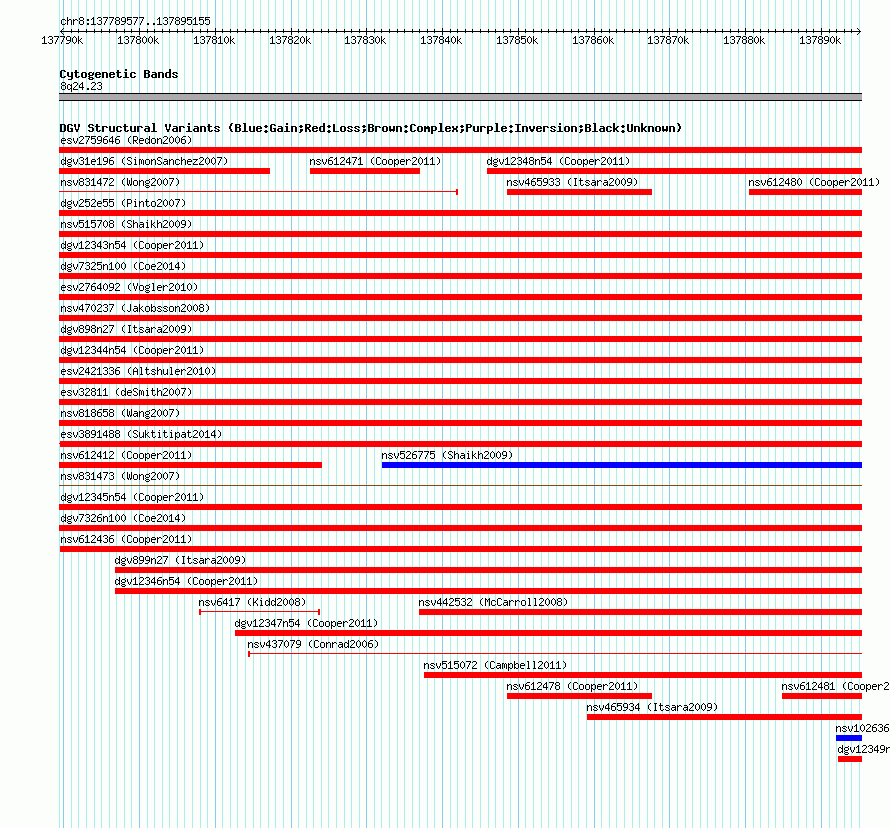Select the nsv612436 (Cooper2011) variant
This screenshot has width=890, height=828.
pyautogui.click(x=126, y=539)
